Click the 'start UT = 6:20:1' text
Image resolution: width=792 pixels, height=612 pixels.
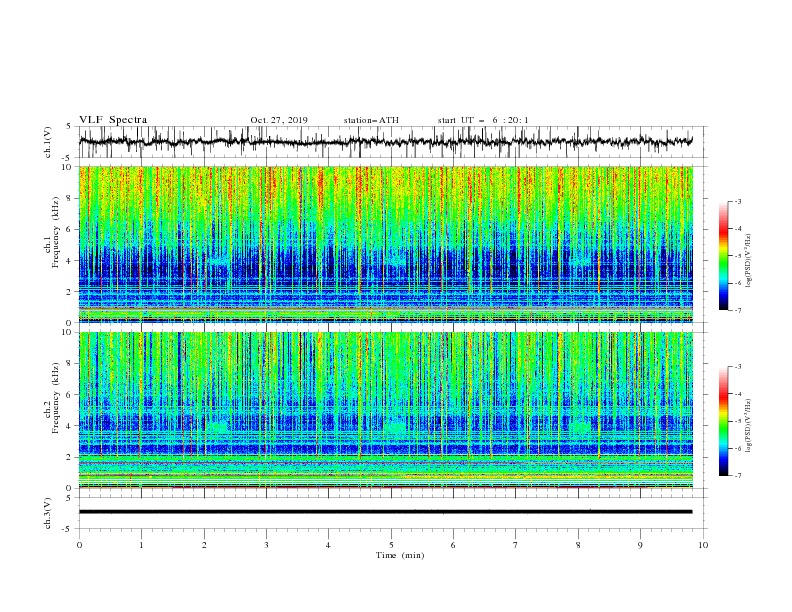483,120
